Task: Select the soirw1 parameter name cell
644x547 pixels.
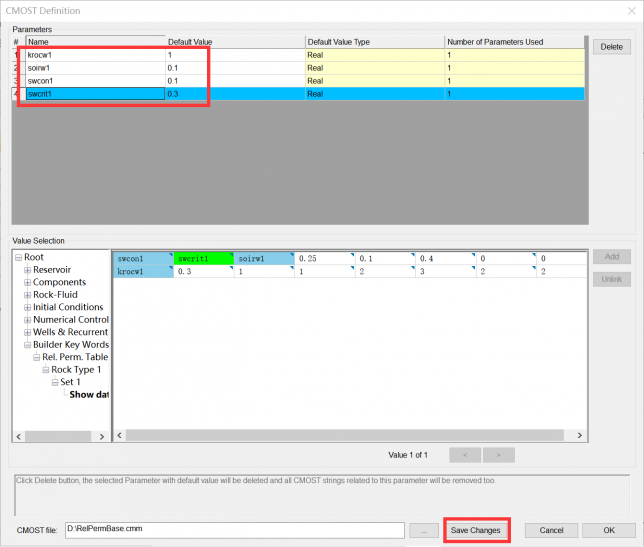Action: click(95, 67)
